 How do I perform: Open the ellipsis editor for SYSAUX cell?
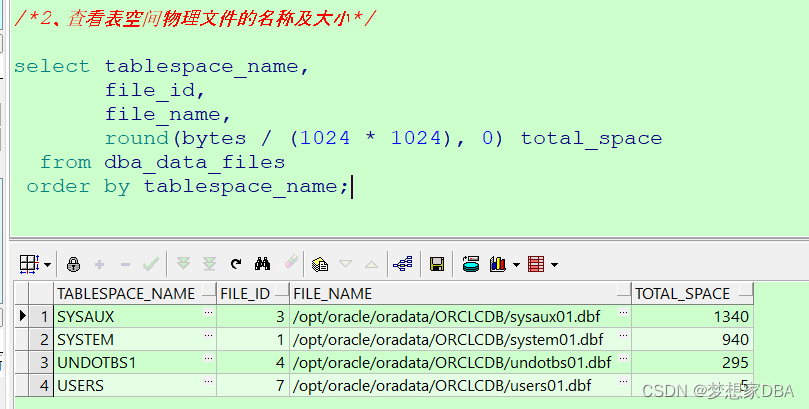pos(208,312)
